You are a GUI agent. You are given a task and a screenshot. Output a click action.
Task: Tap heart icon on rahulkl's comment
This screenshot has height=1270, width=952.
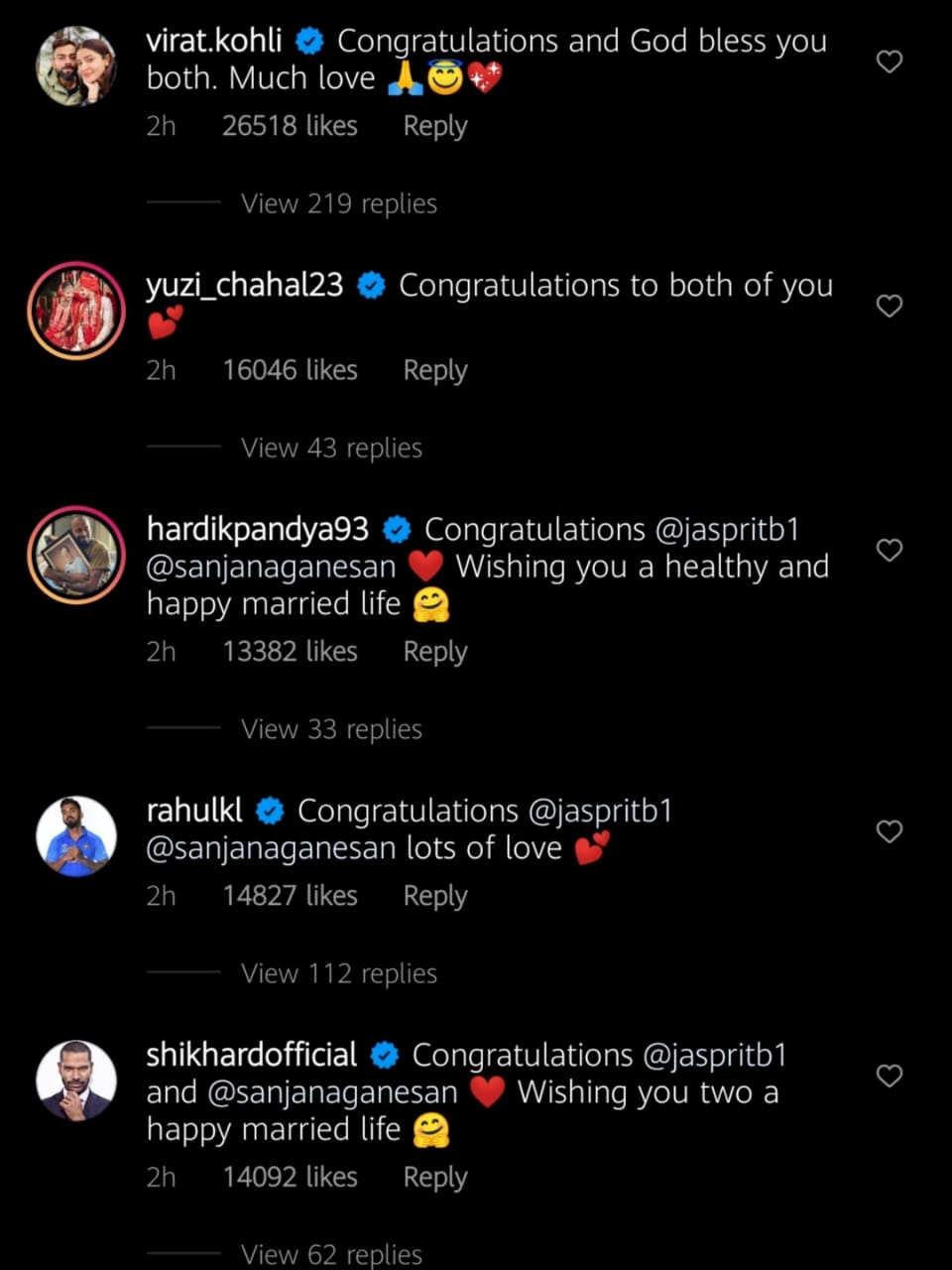[x=890, y=831]
